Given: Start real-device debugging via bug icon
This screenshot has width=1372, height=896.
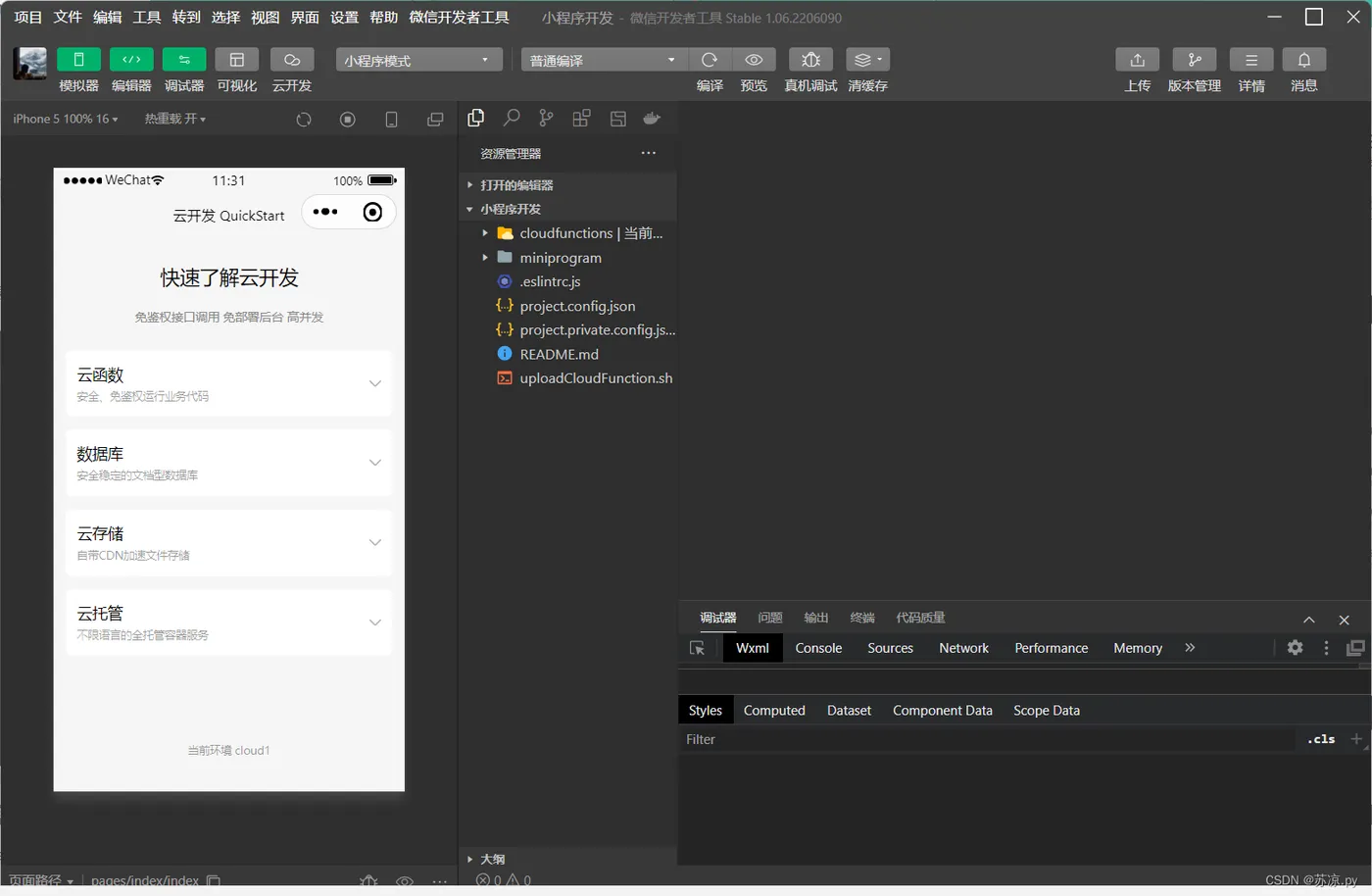Looking at the screenshot, I should pyautogui.click(x=810, y=60).
